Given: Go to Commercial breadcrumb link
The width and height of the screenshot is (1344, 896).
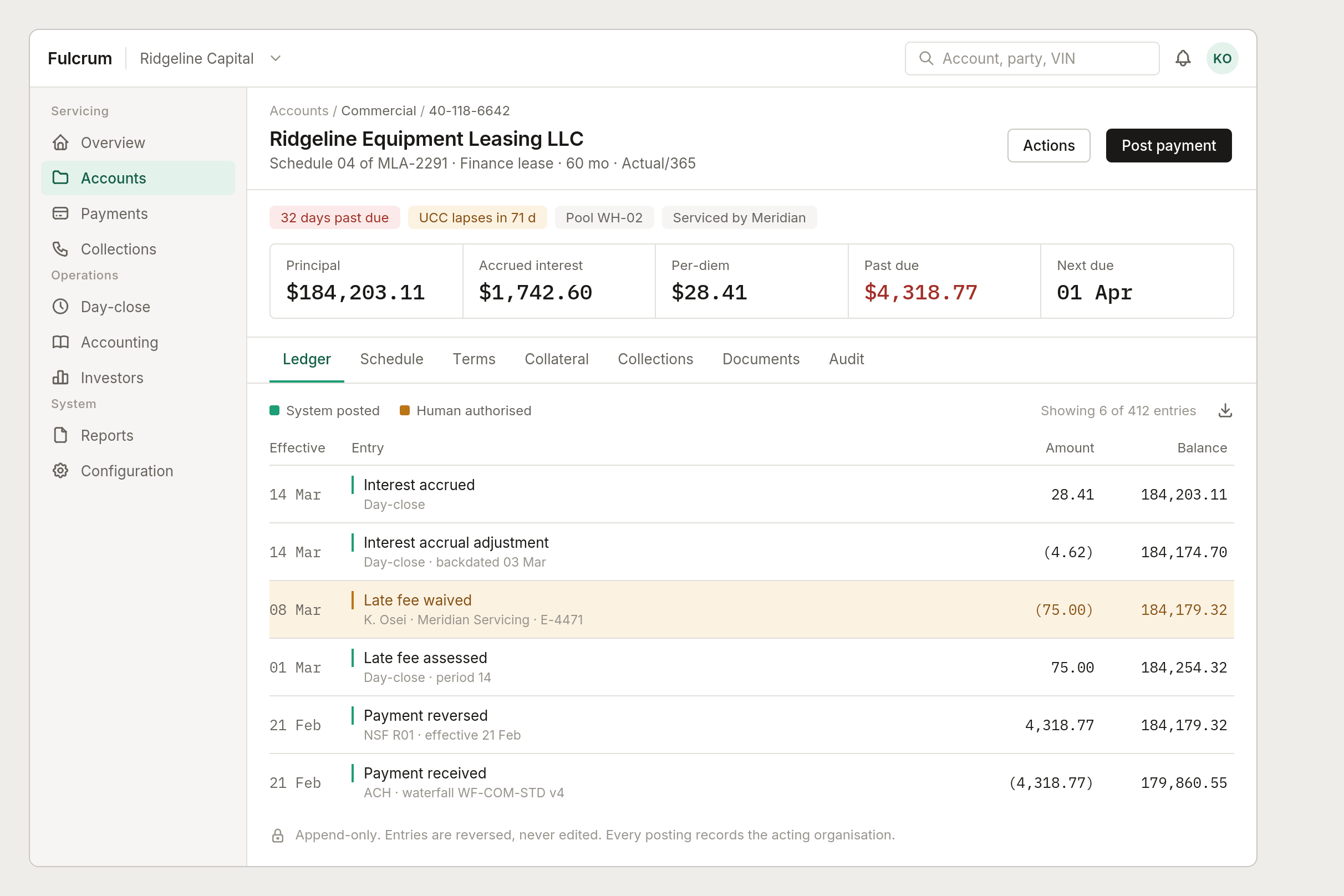Looking at the screenshot, I should click(378, 110).
